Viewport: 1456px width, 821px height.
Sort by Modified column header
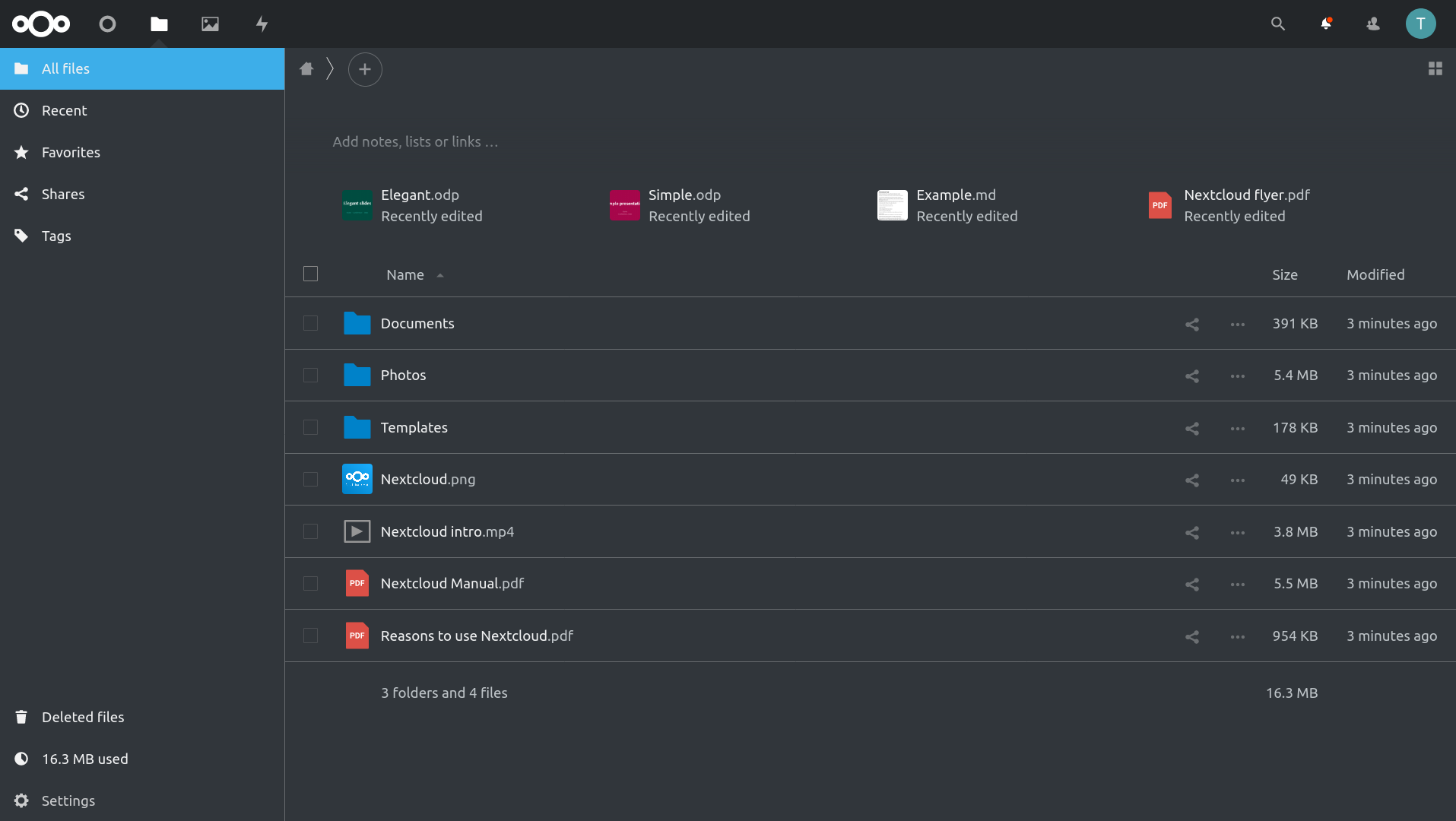(1375, 274)
